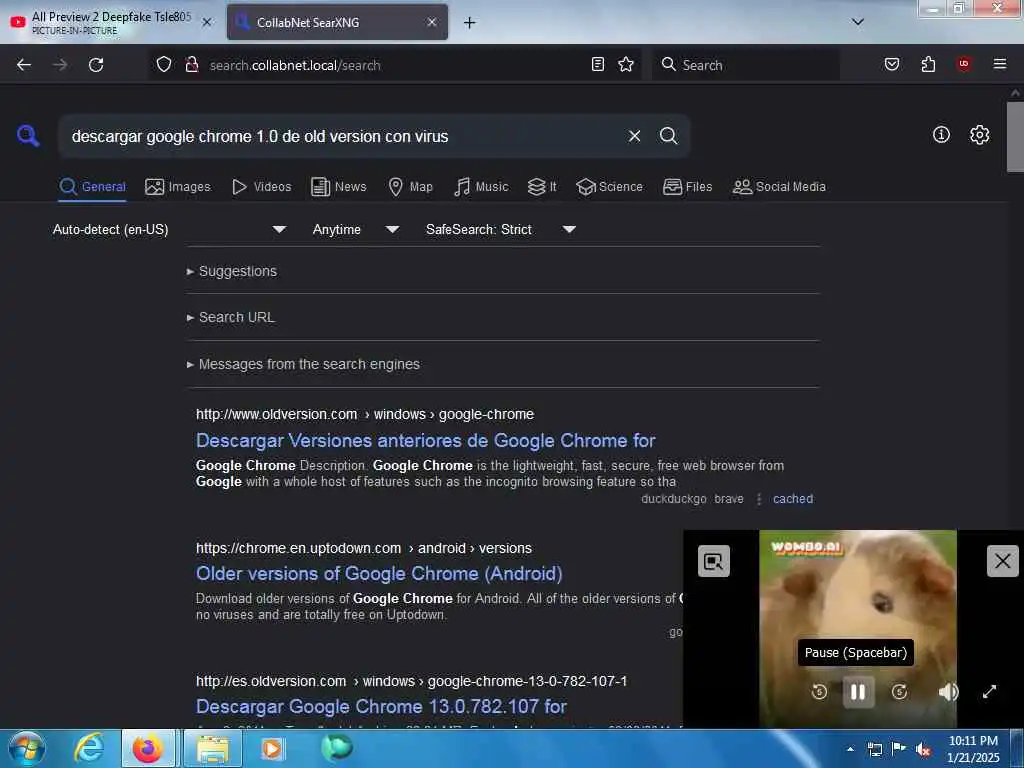Screen dimensions: 1024x768
Task: Open the SearXNG about info icon
Action: [x=941, y=135]
